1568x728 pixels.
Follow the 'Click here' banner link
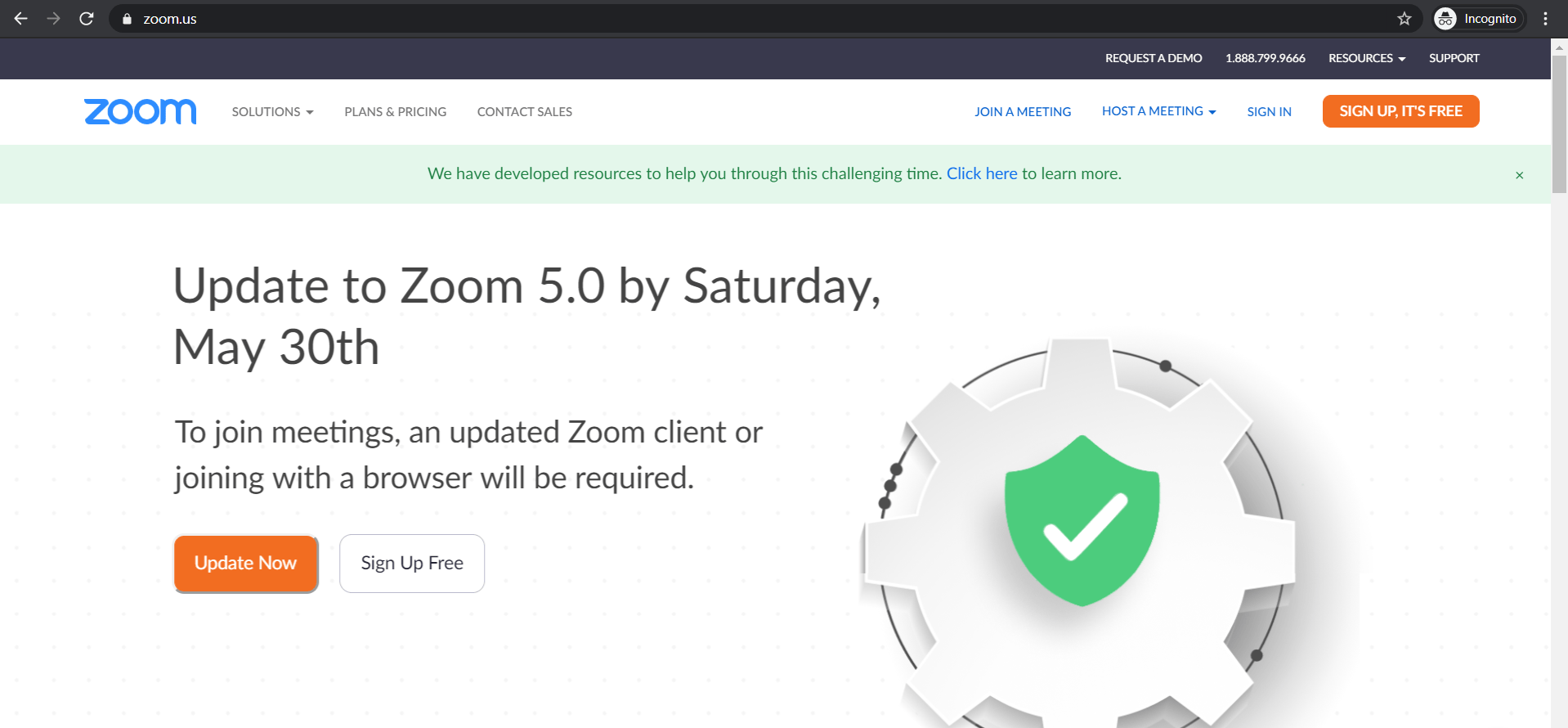982,173
